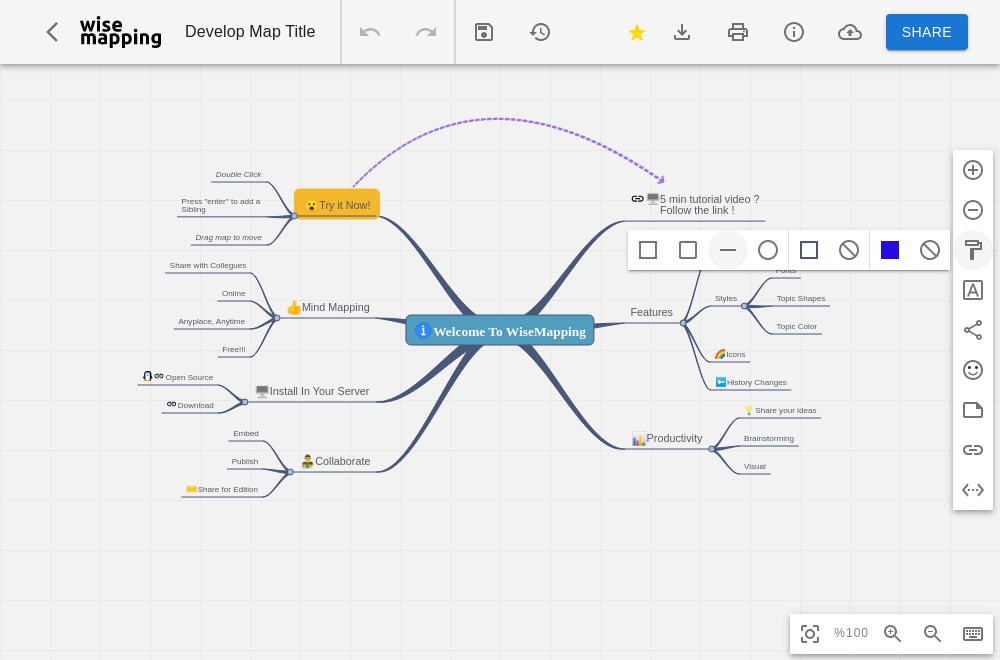Click the %100 zoom level text

click(x=851, y=633)
